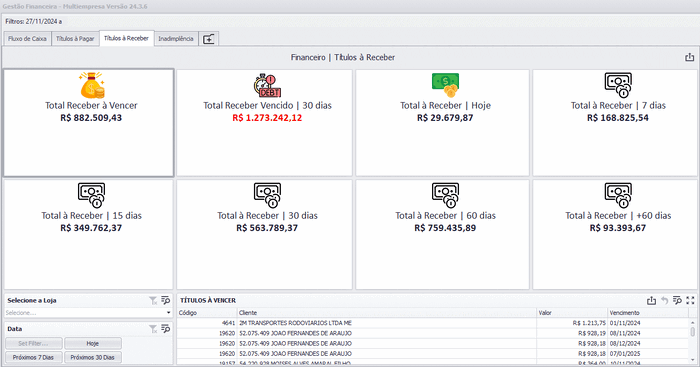Click the green cash icon on Hoje card

[445, 85]
